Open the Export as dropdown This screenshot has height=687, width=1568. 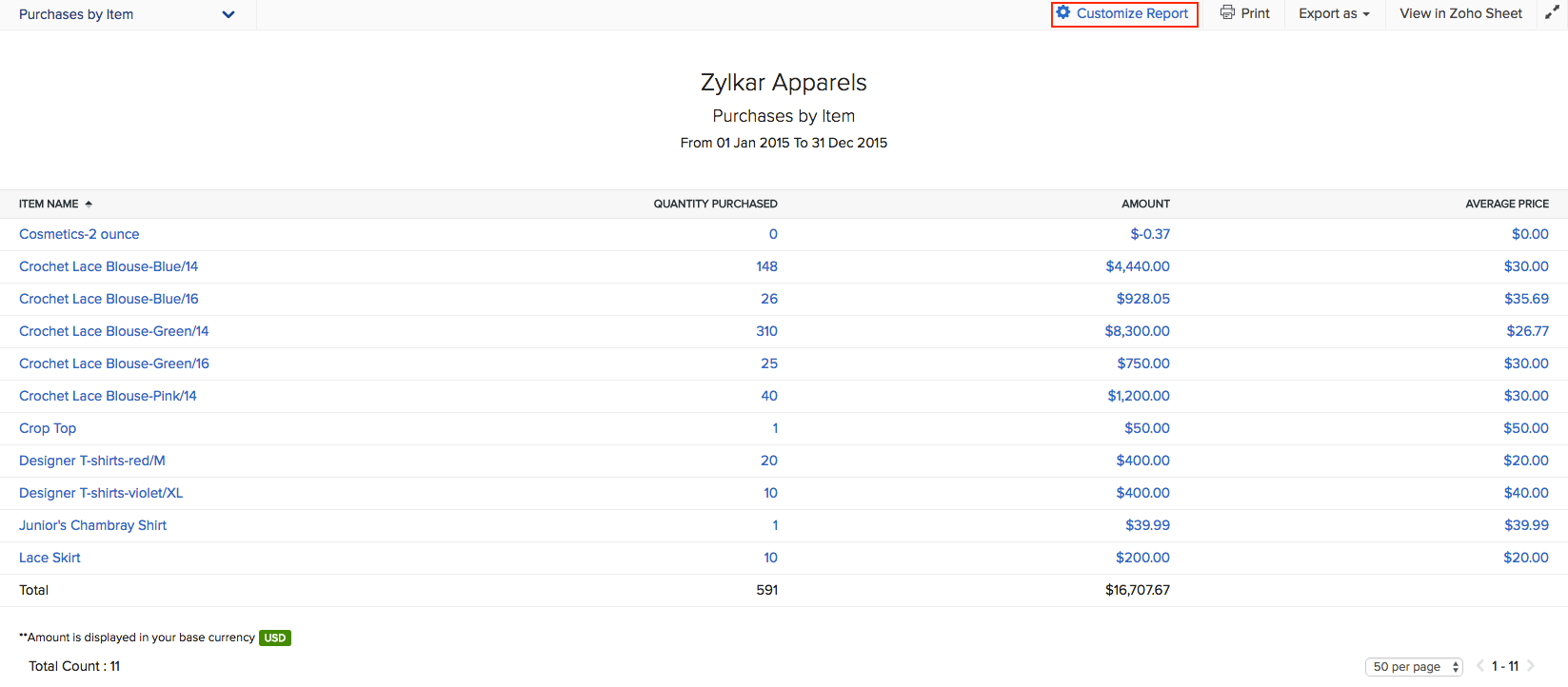click(1334, 13)
